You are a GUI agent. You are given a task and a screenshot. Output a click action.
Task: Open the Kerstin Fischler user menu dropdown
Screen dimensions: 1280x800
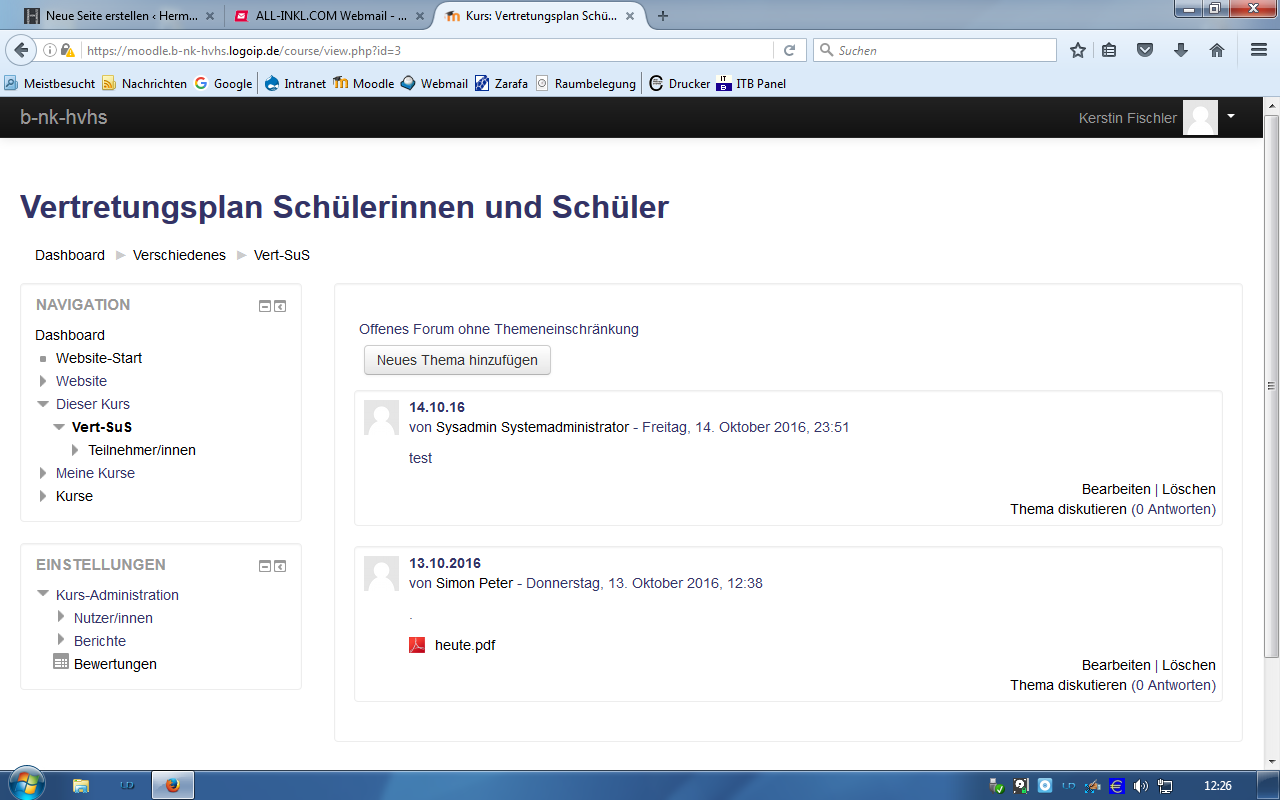[x=1231, y=116]
